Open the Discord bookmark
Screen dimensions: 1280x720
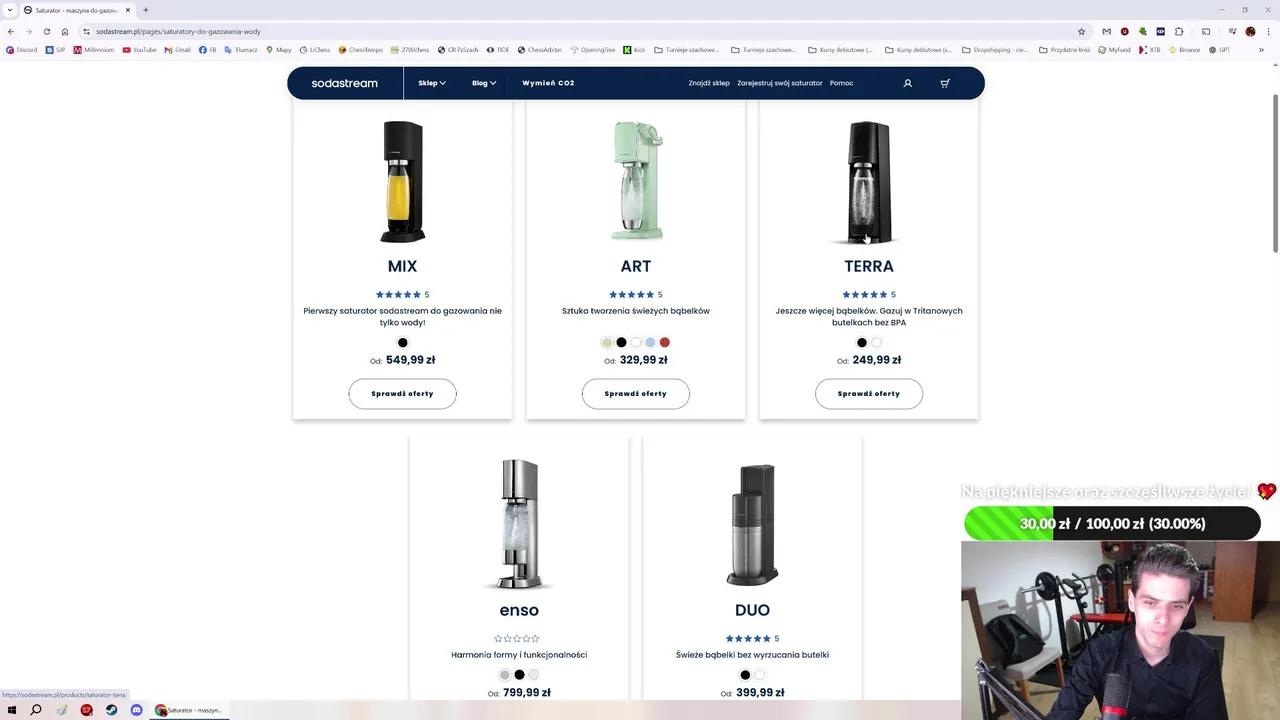[x=21, y=50]
